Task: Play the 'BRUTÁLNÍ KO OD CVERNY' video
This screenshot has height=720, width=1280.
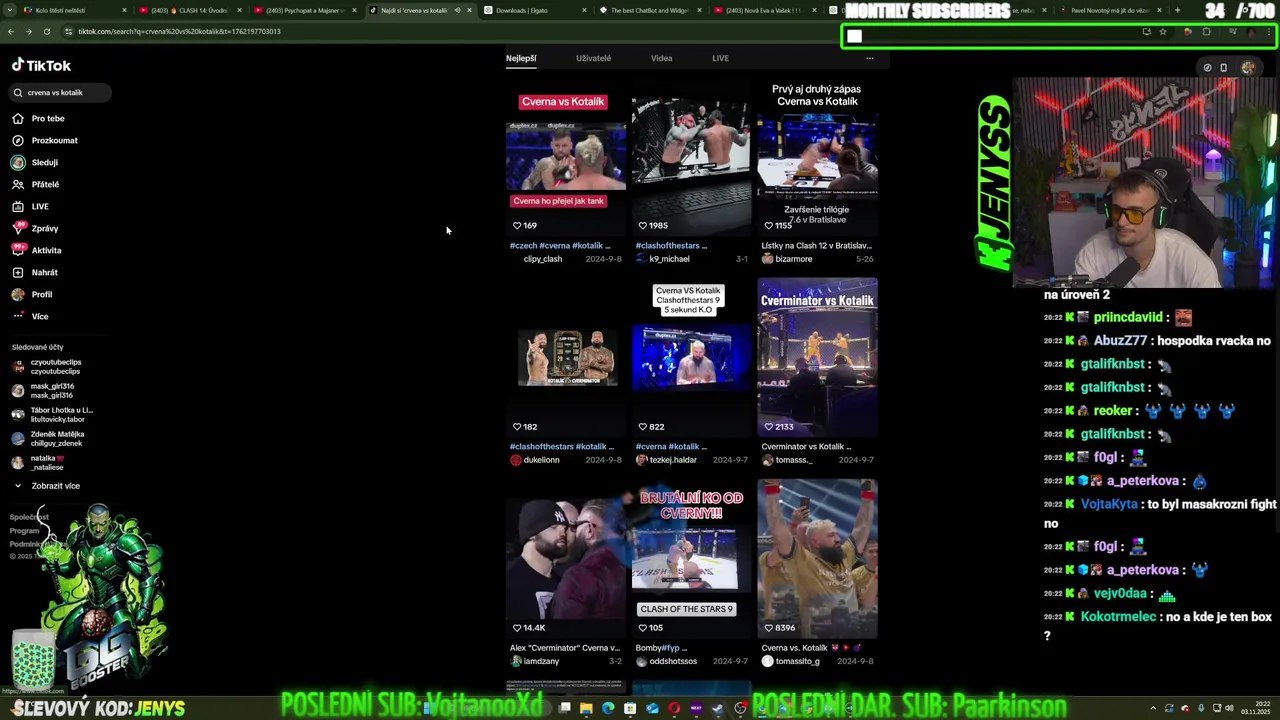Action: (x=691, y=560)
